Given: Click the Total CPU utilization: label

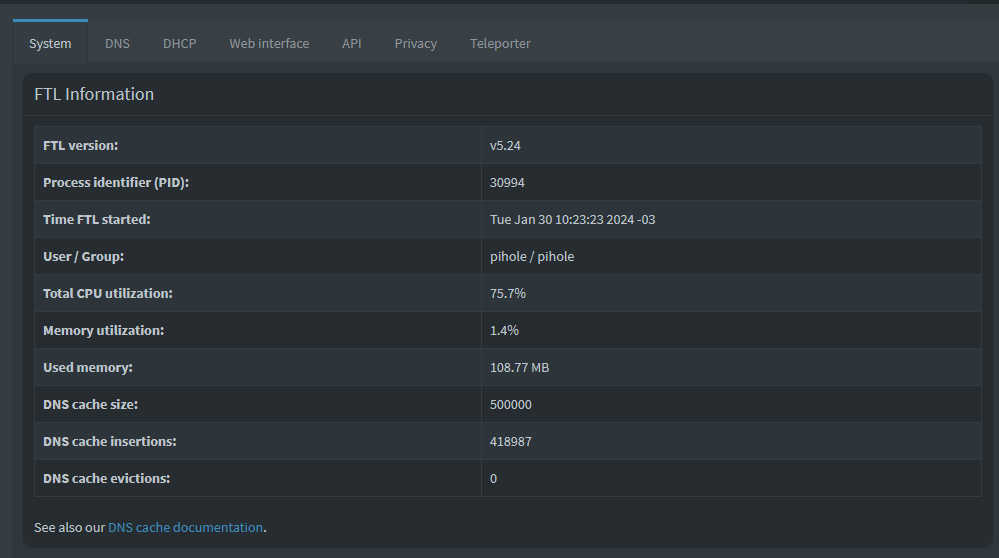Looking at the screenshot, I should tap(108, 294).
